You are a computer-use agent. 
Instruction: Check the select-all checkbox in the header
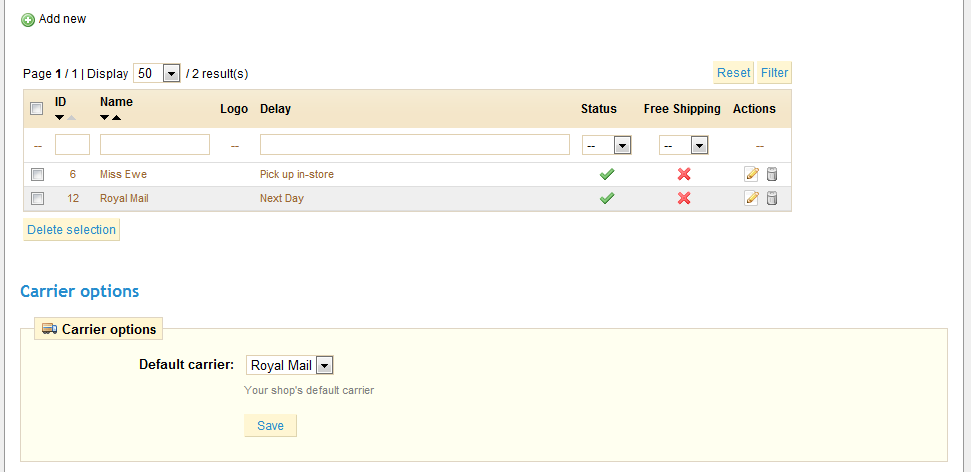(37, 108)
